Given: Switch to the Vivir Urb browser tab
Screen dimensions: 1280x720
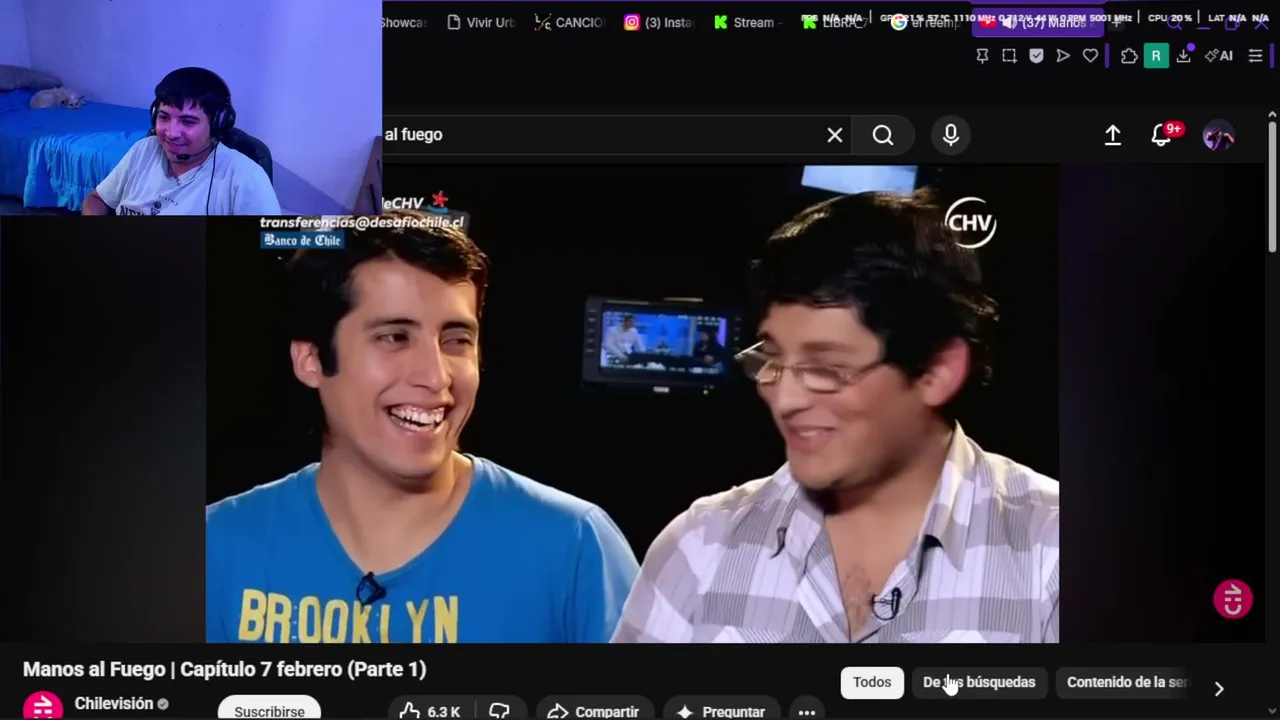Looking at the screenshot, I should [481, 22].
